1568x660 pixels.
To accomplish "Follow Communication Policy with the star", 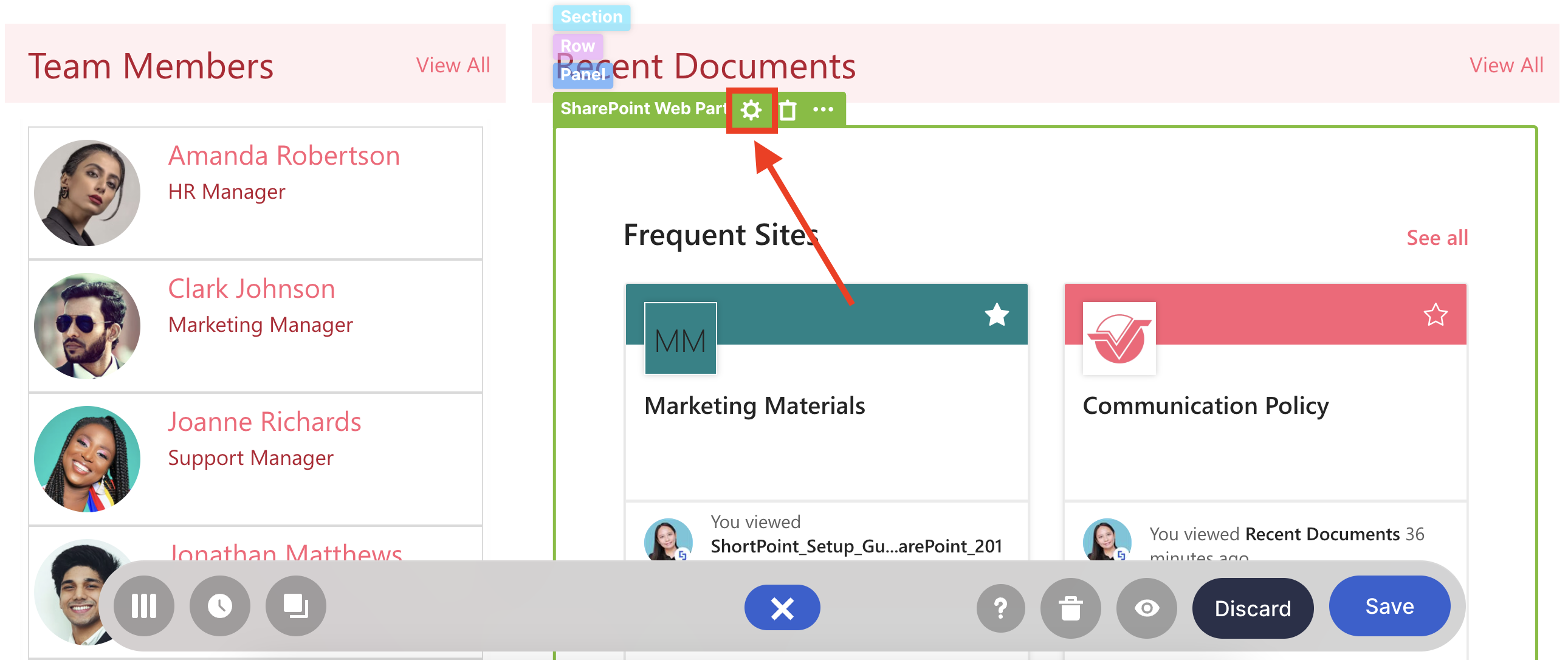I will pyautogui.click(x=1435, y=315).
